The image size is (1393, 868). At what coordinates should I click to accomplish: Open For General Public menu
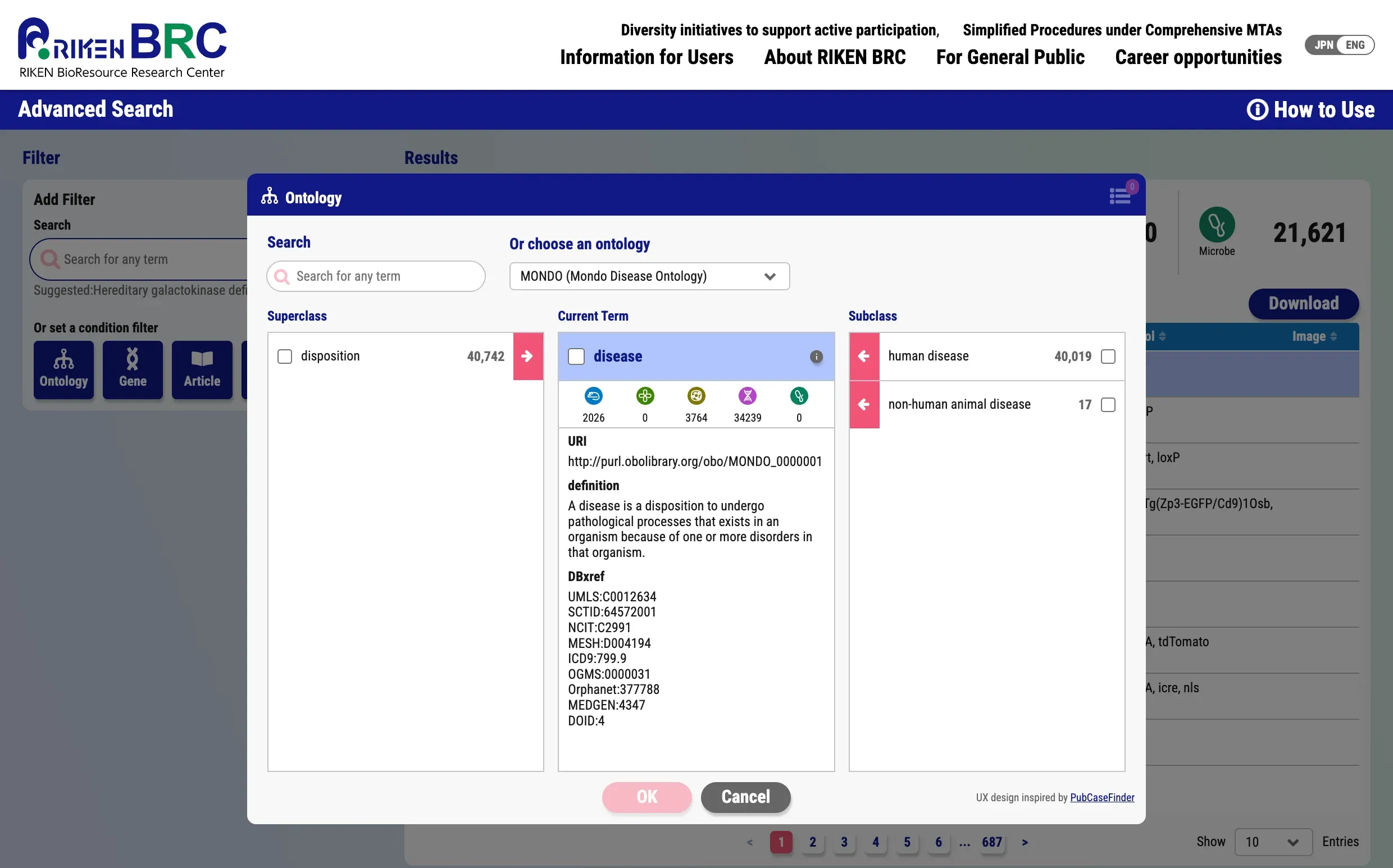1010,57
